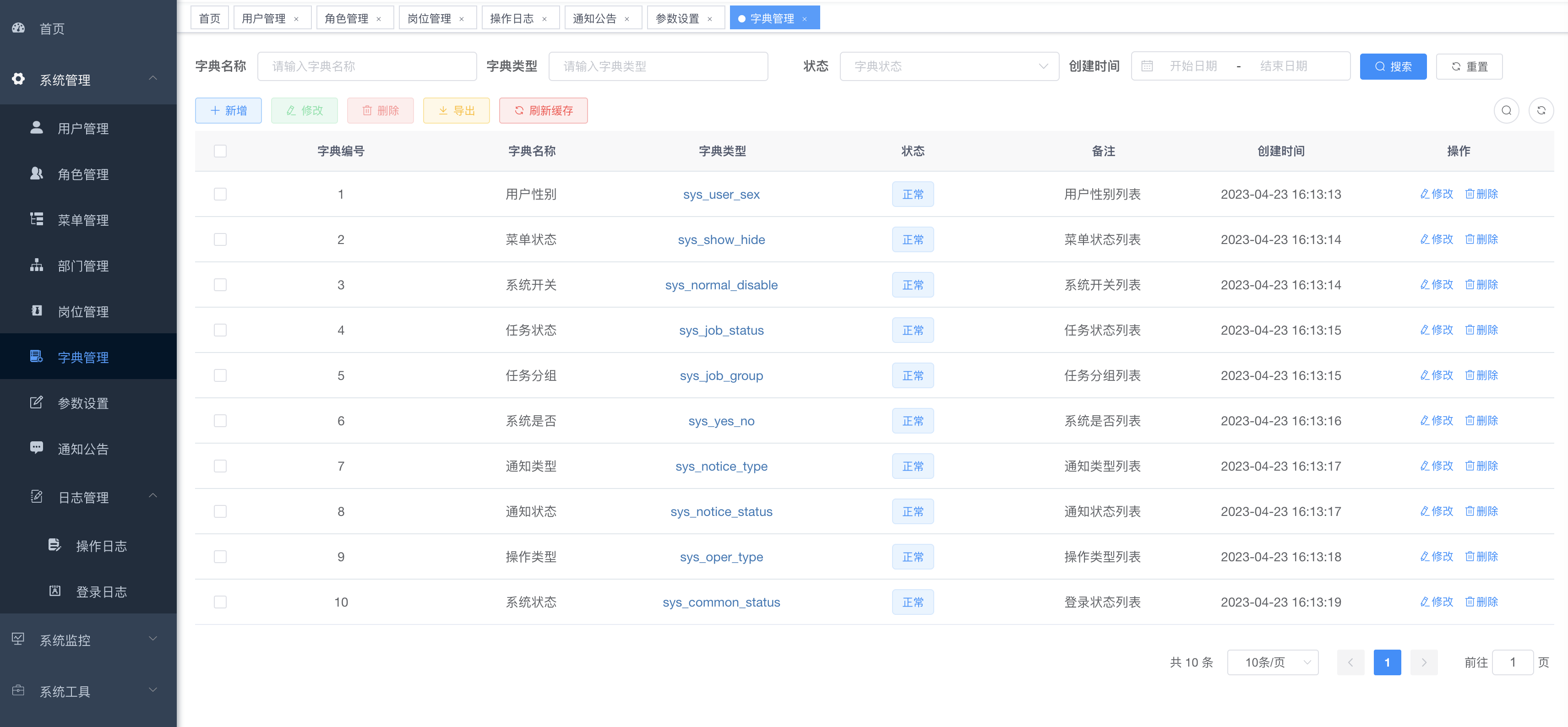The width and height of the screenshot is (1568, 727).
Task: Close the 通知公告 tab
Action: (x=627, y=19)
